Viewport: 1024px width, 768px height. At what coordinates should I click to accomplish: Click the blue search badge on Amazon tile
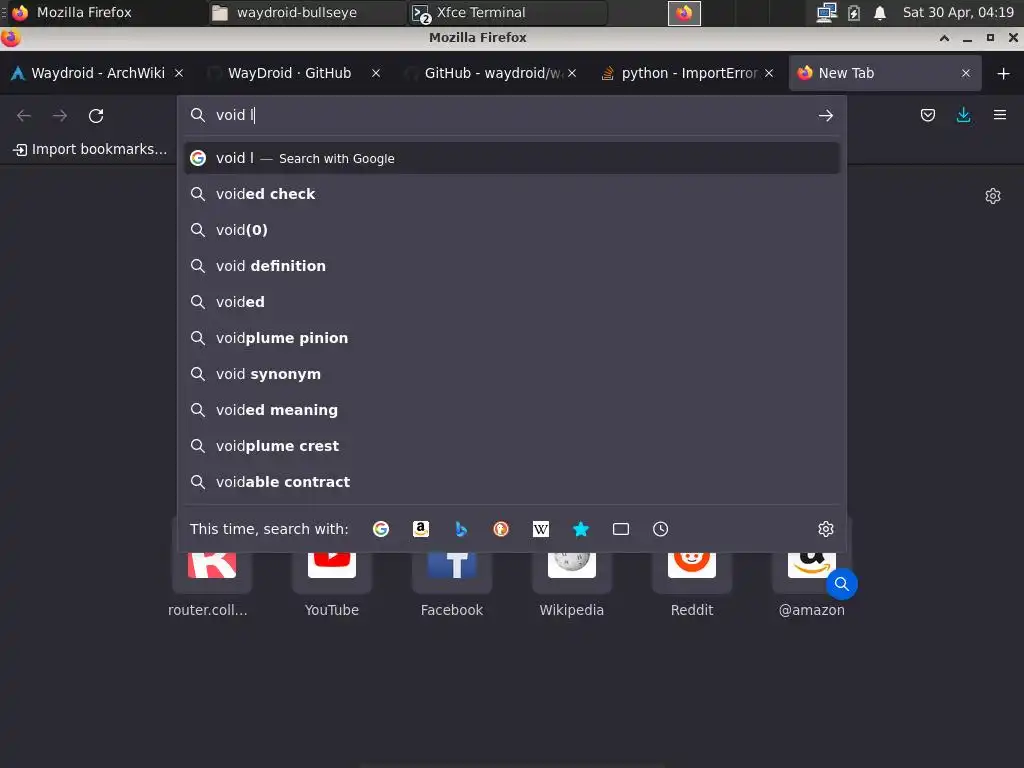(x=842, y=584)
